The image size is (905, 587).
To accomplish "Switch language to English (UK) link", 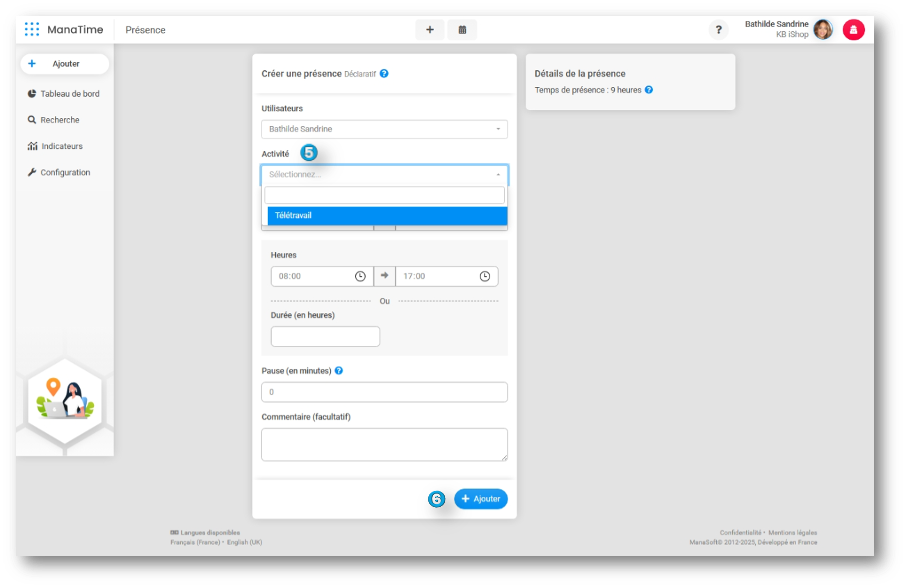I will click(x=244, y=542).
